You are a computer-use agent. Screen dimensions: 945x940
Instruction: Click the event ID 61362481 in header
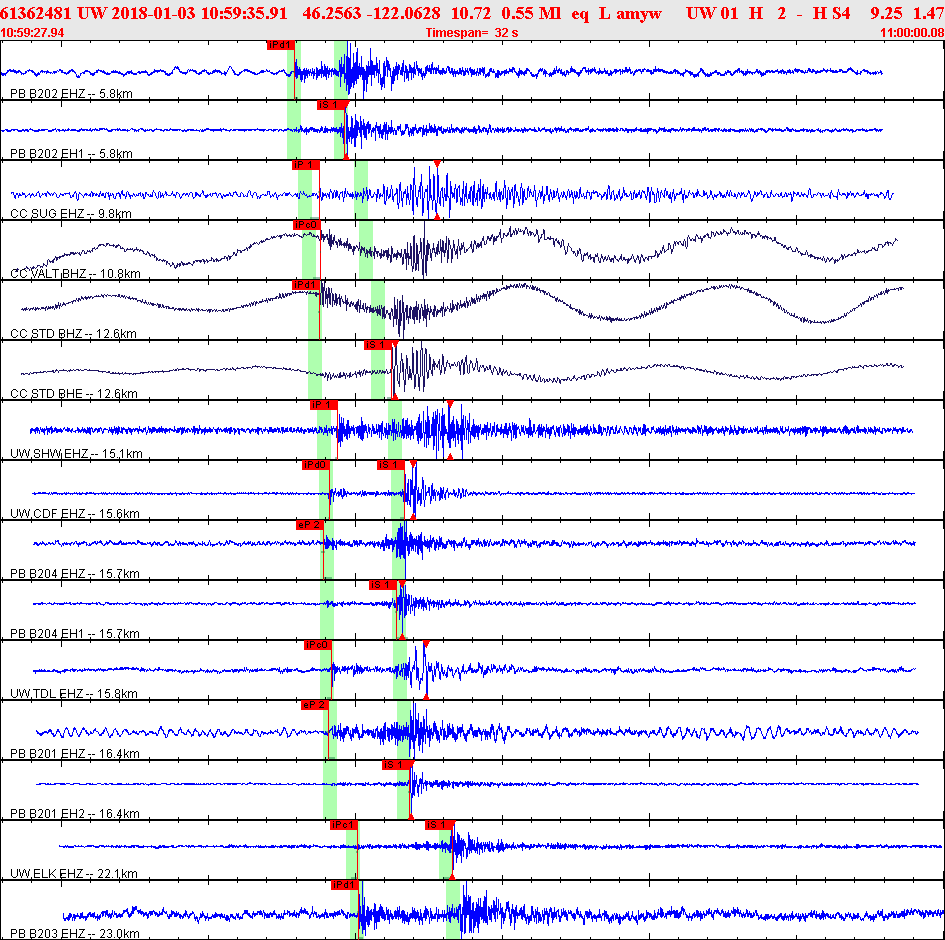(36, 13)
